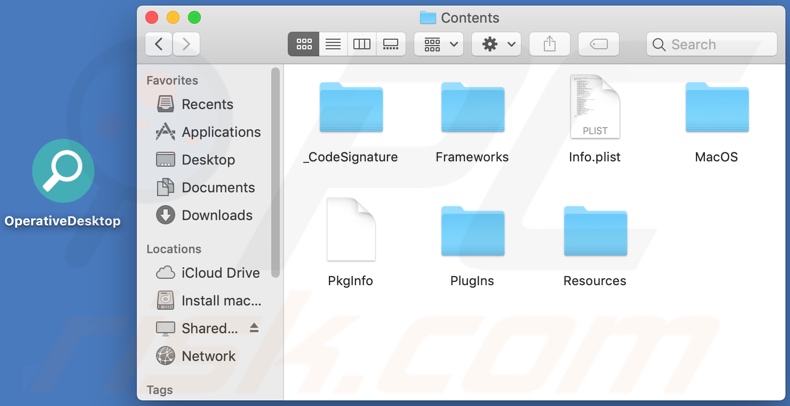This screenshot has width=790, height=406.
Task: Select the Resources folder icon
Action: pyautogui.click(x=595, y=231)
